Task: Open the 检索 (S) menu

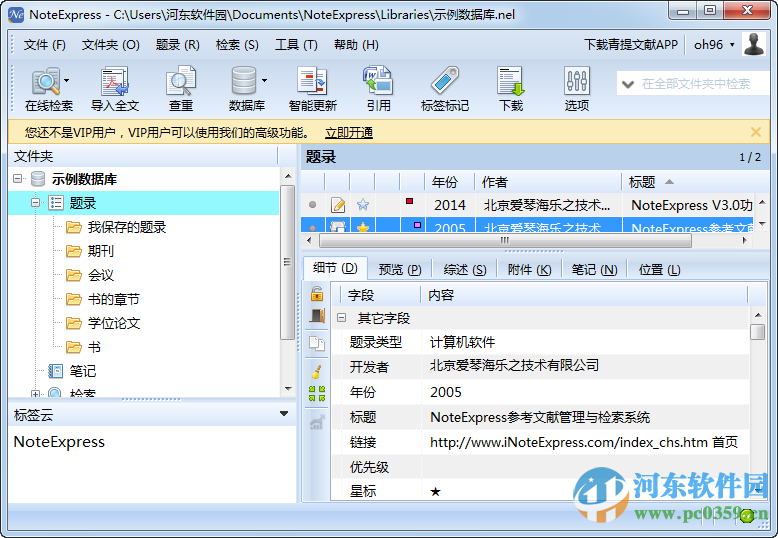Action: [x=237, y=45]
